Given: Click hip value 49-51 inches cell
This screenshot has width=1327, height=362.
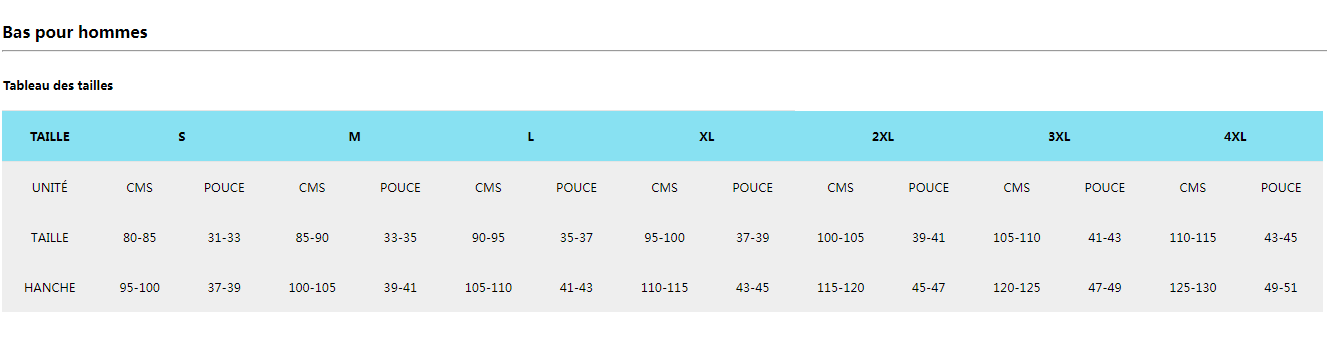Looking at the screenshot, I should click(x=1281, y=287).
